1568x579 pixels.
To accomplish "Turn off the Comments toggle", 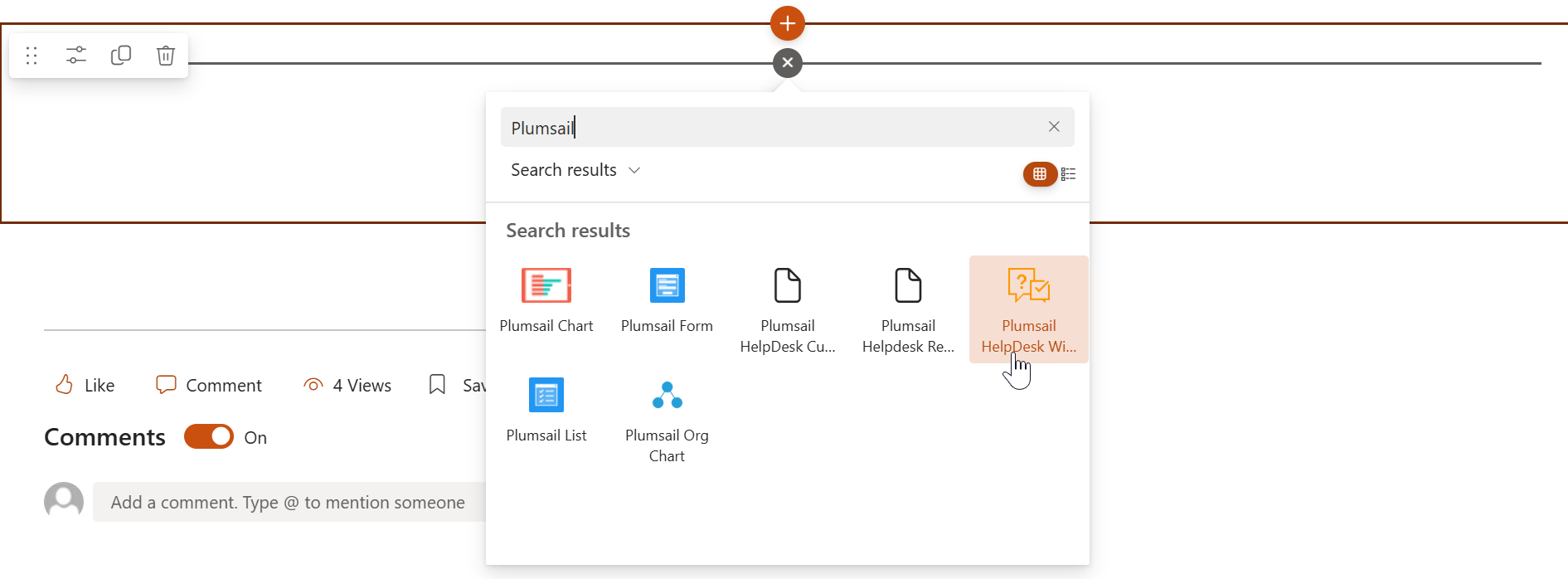I will (x=209, y=436).
